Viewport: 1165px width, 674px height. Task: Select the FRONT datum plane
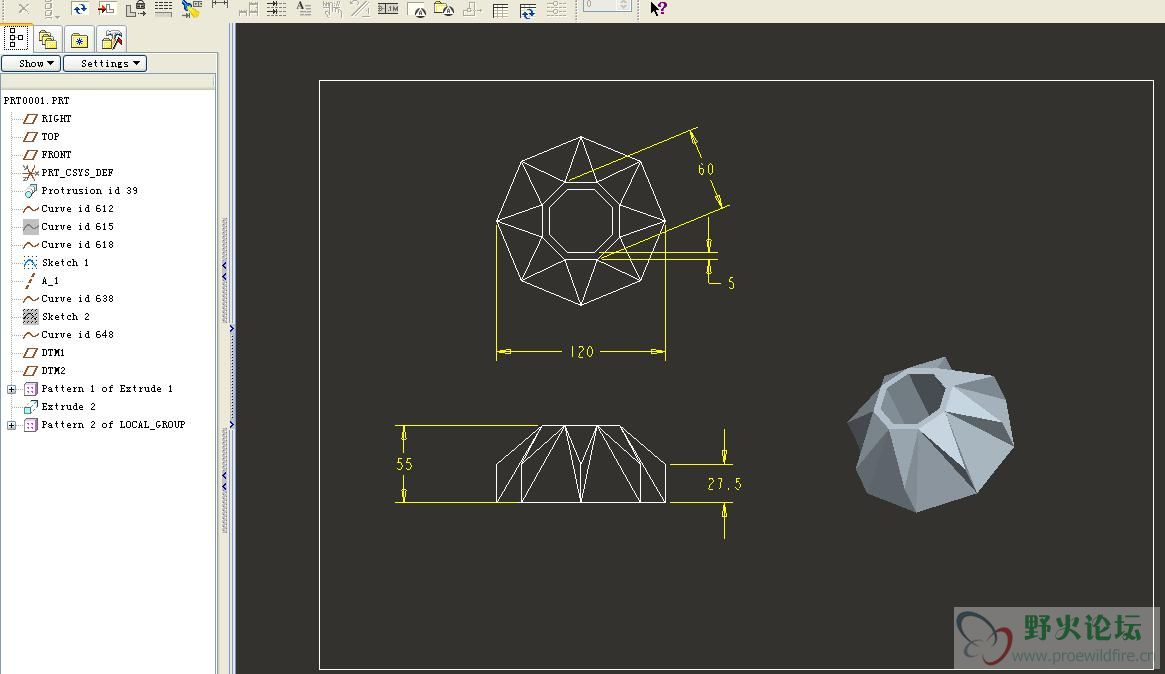click(x=56, y=155)
